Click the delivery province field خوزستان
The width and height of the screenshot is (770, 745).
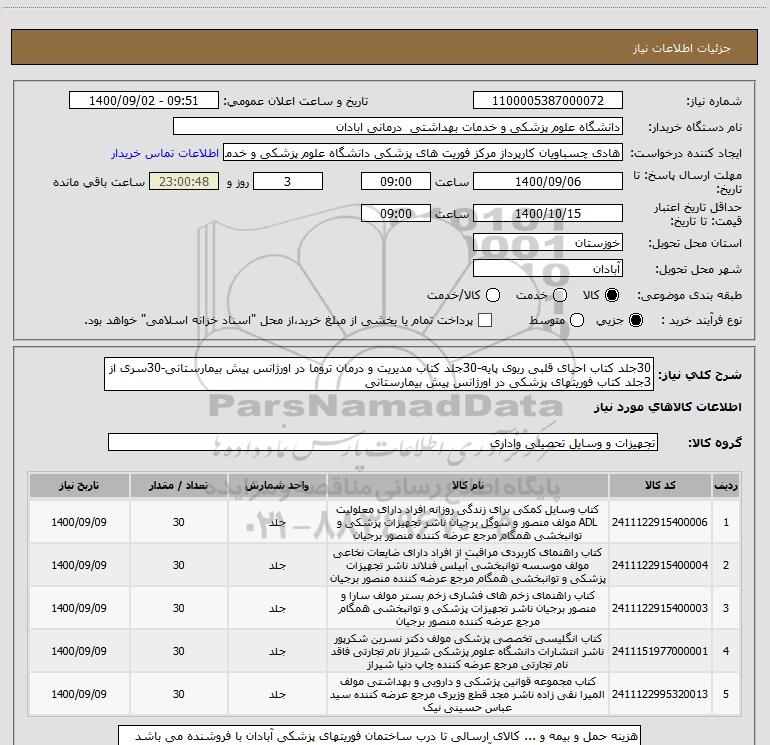[548, 243]
